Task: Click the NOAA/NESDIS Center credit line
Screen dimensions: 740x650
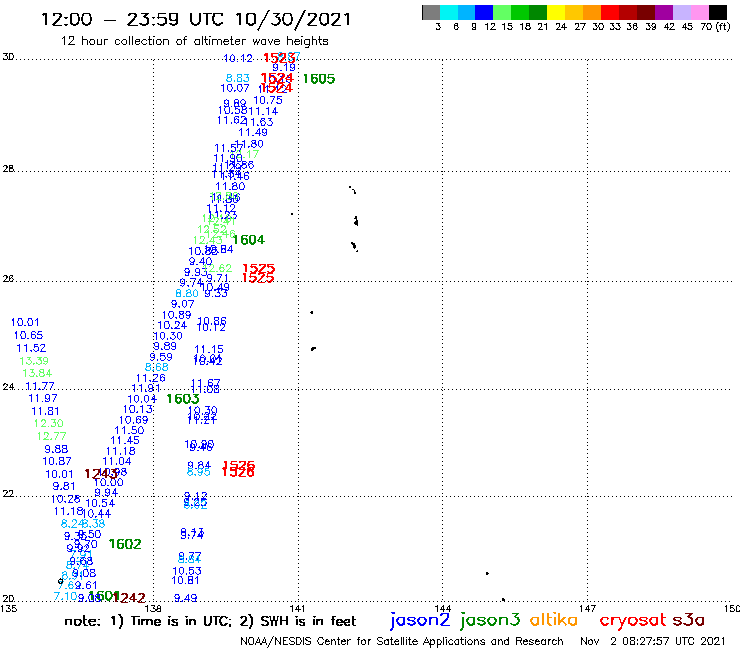Action: (x=402, y=641)
